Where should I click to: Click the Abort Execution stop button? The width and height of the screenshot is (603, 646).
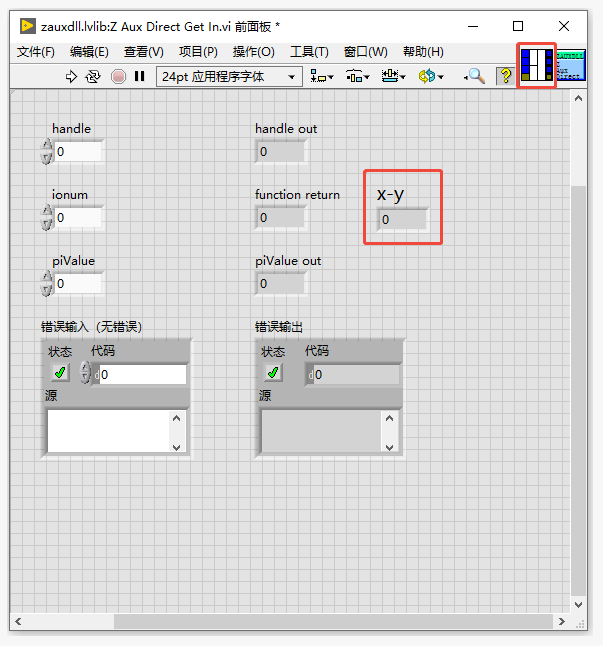(x=118, y=77)
